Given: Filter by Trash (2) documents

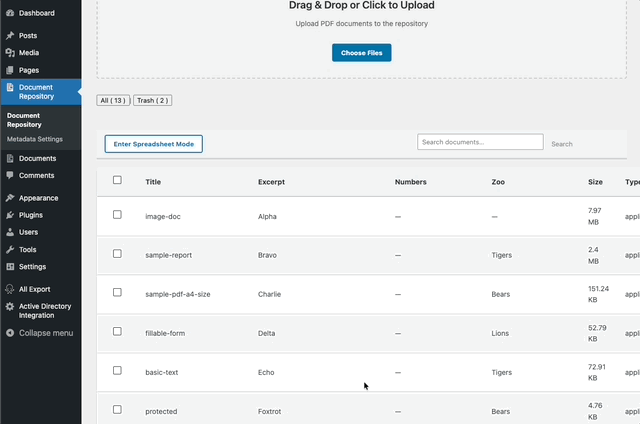Looking at the screenshot, I should [x=153, y=101].
